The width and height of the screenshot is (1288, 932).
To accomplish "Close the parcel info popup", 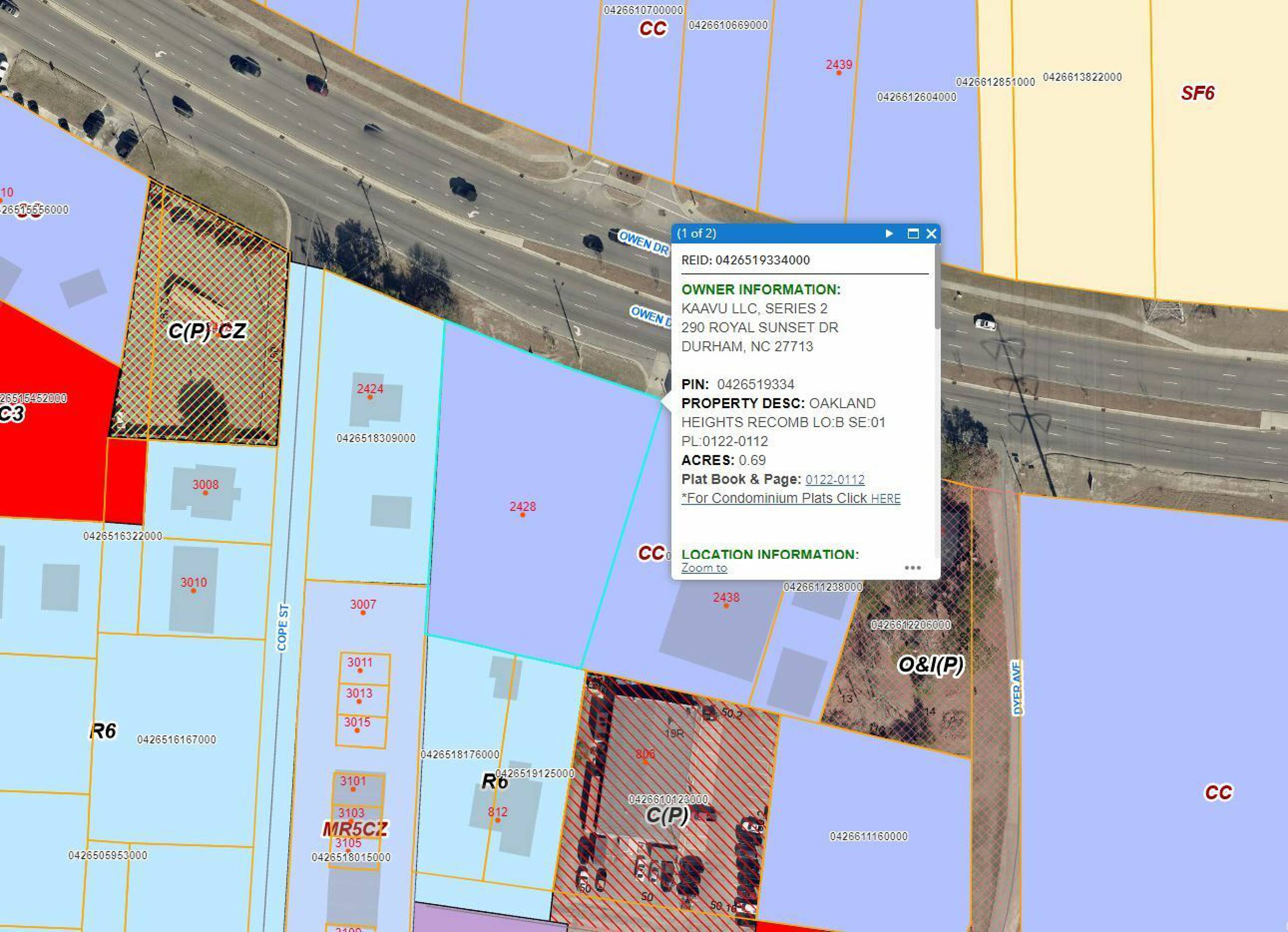I will coord(932,233).
